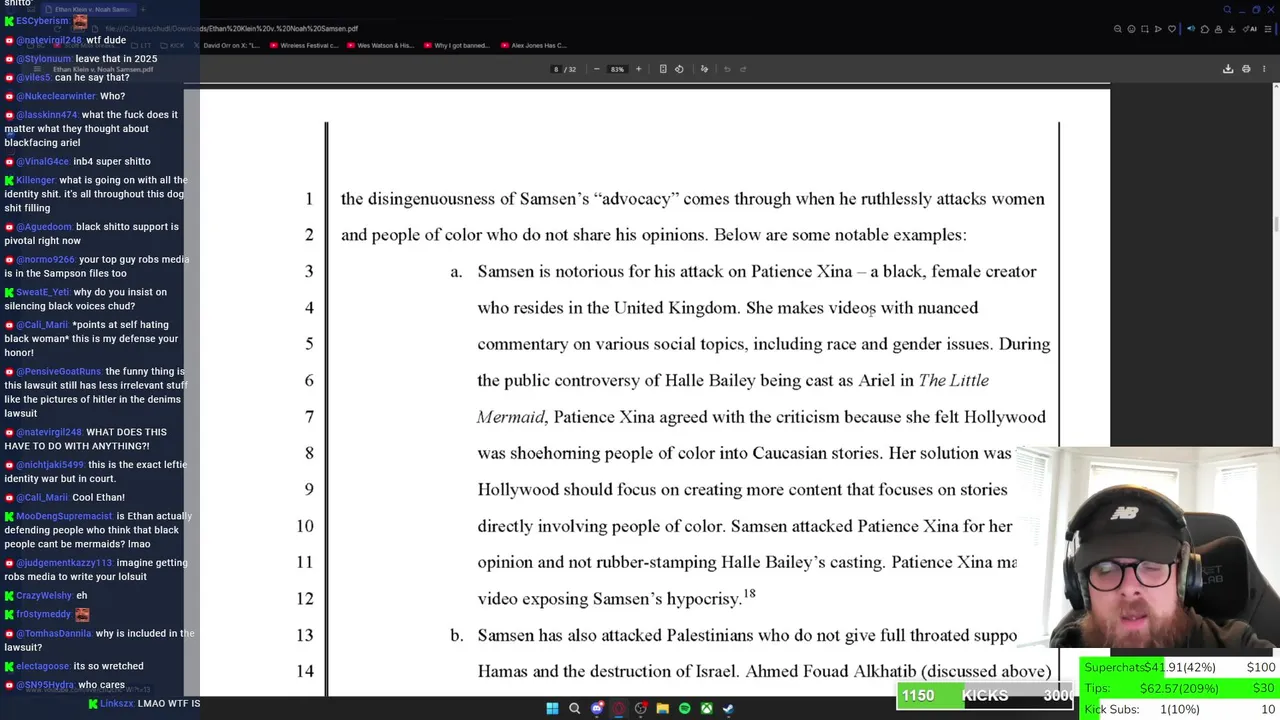Click chat username SweatE_Yeti

tap(42, 292)
